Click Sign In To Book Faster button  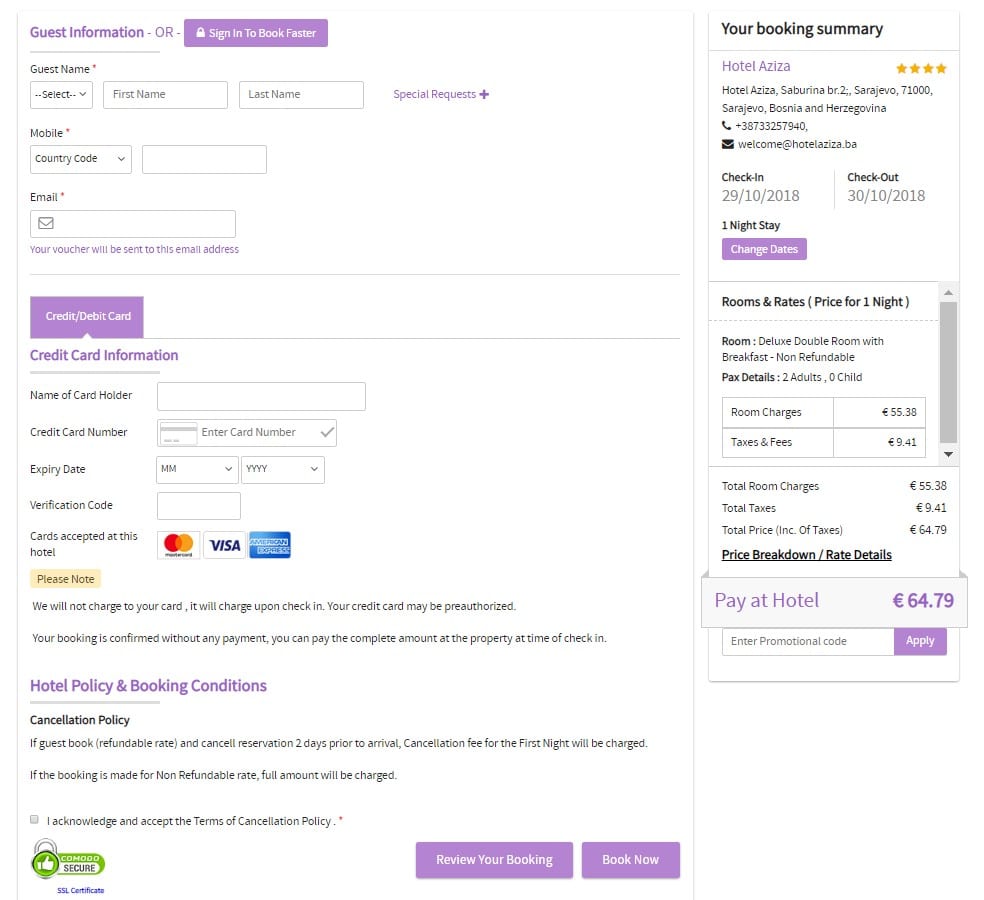pos(256,33)
